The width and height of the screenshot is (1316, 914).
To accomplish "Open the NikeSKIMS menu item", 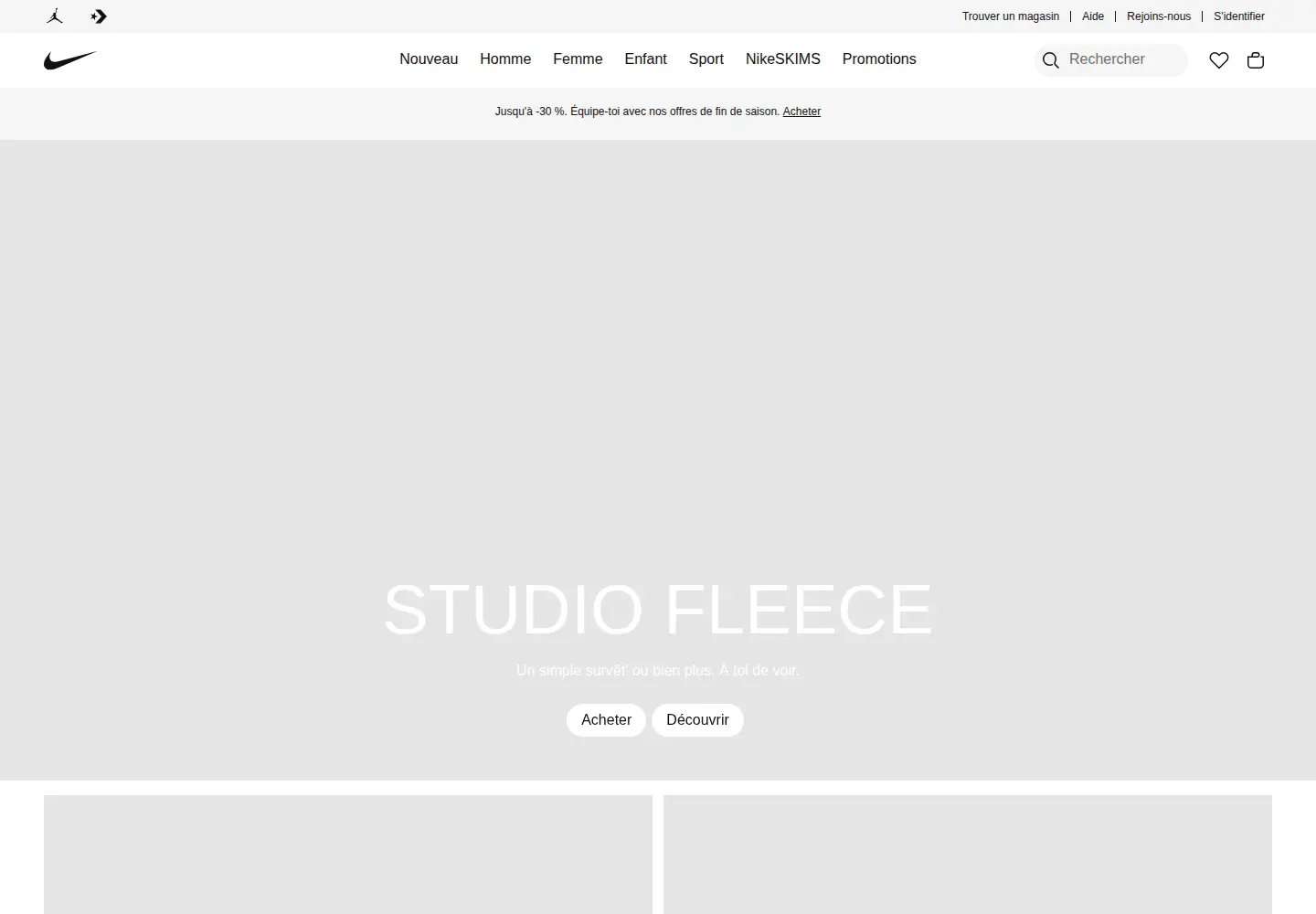I will point(783,59).
